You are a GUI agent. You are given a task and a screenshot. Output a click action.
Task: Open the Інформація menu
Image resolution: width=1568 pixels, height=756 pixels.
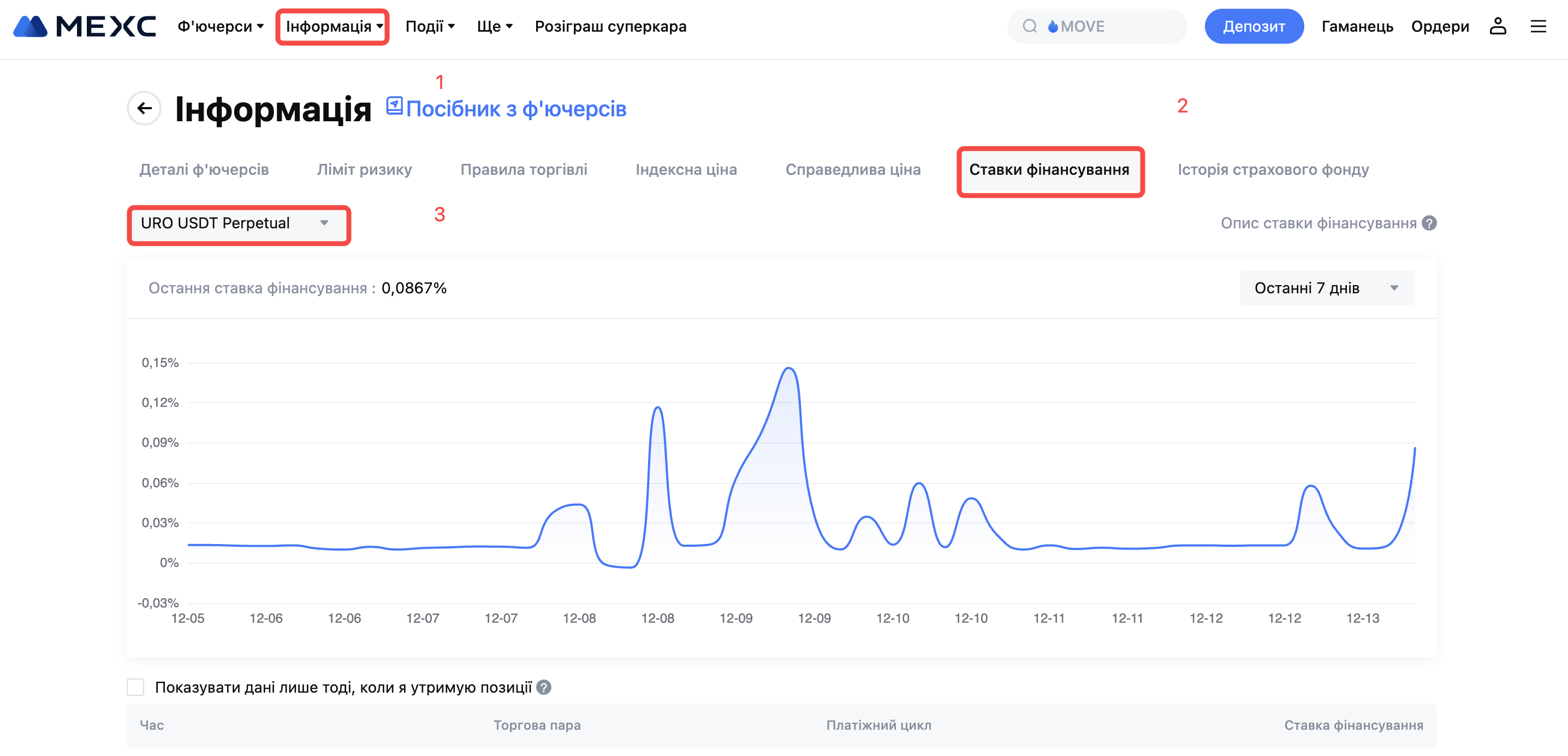pos(333,26)
